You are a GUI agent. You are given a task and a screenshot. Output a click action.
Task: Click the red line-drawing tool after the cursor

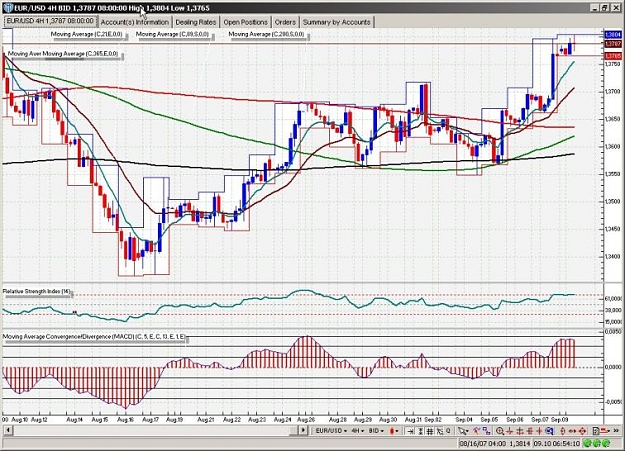476,431
